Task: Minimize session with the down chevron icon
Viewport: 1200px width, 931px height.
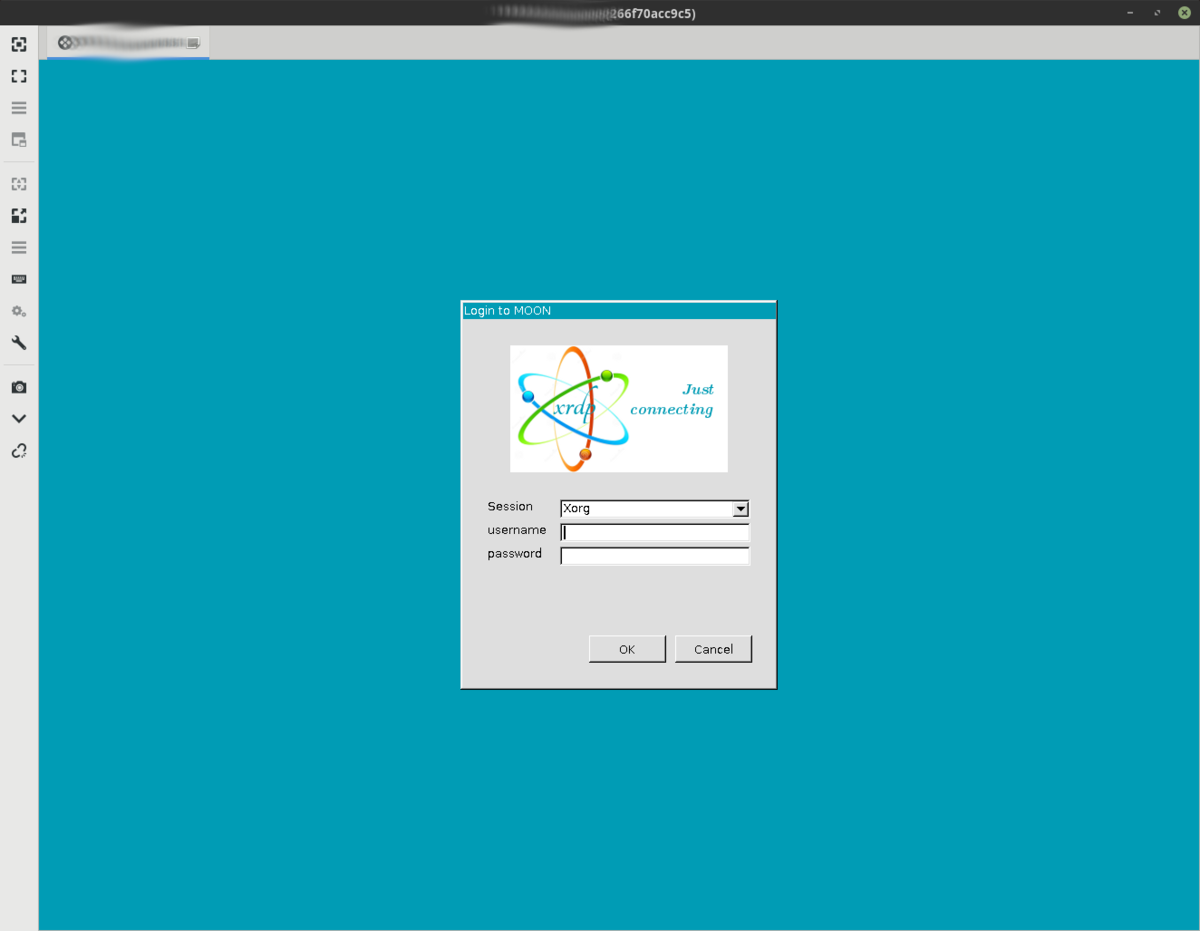Action: (19, 419)
